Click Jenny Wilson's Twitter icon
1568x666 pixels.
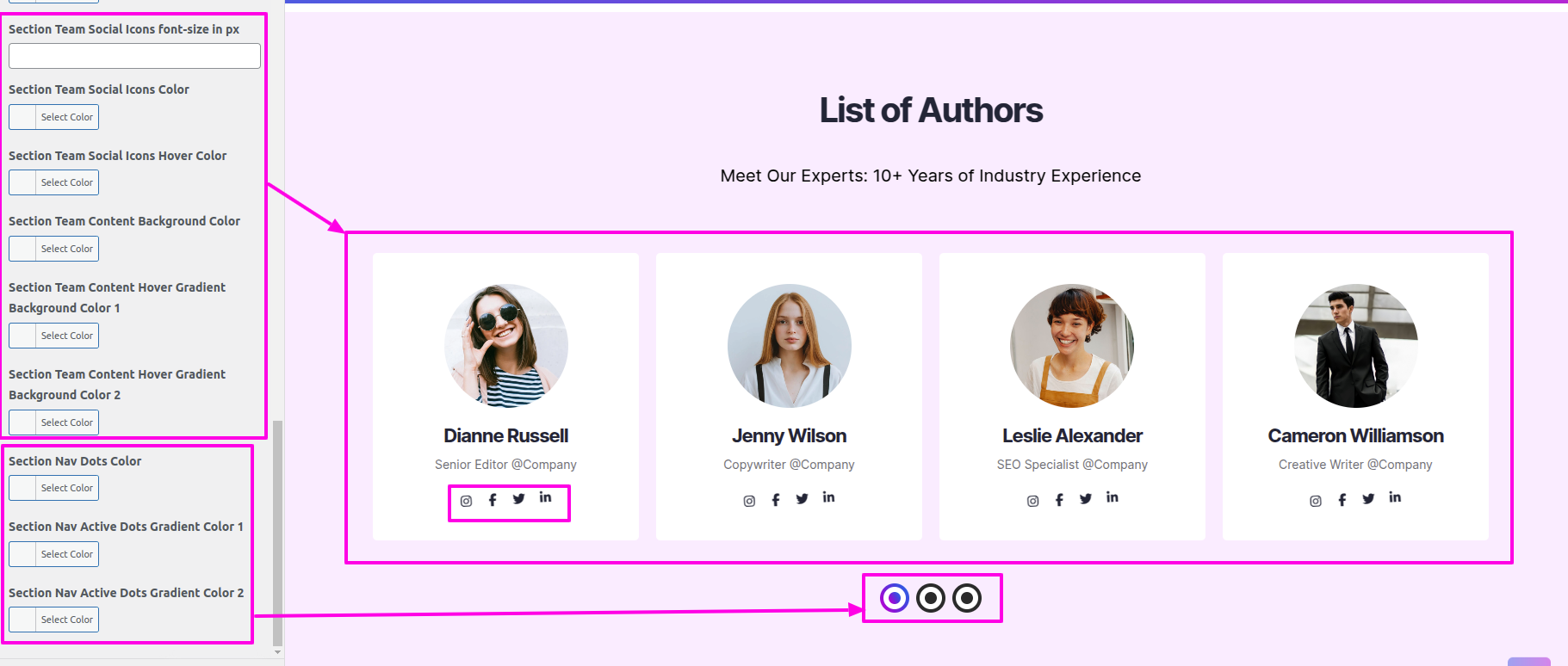(x=802, y=499)
